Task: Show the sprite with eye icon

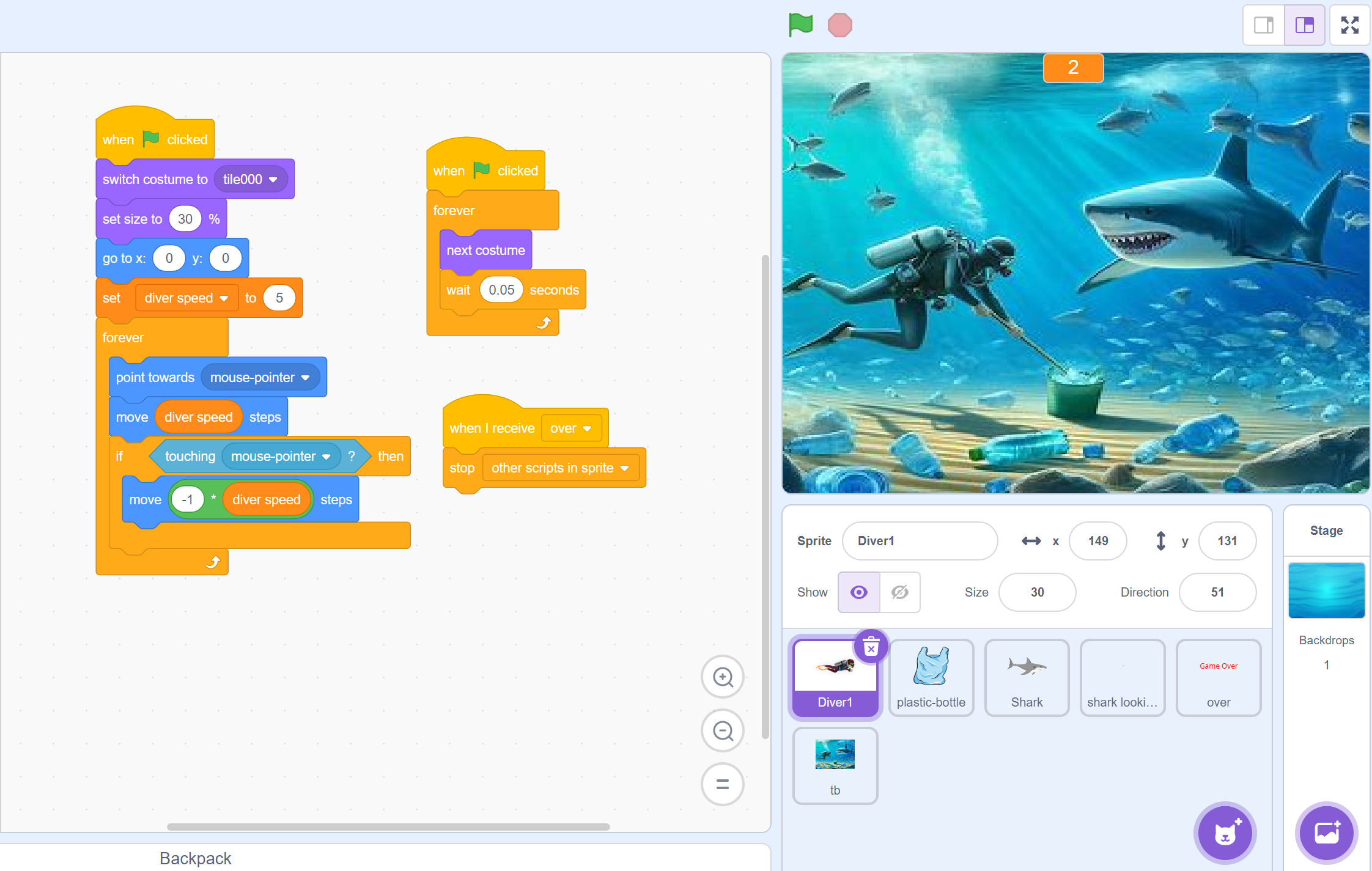Action: click(x=859, y=592)
